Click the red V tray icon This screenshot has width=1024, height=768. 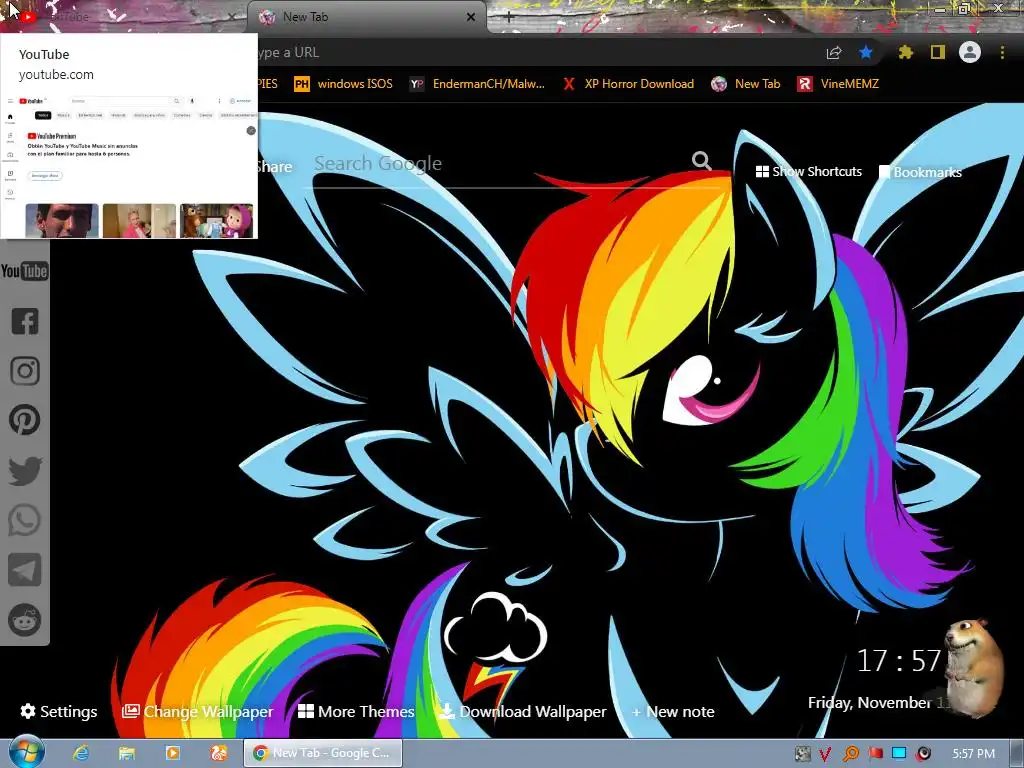tap(825, 754)
